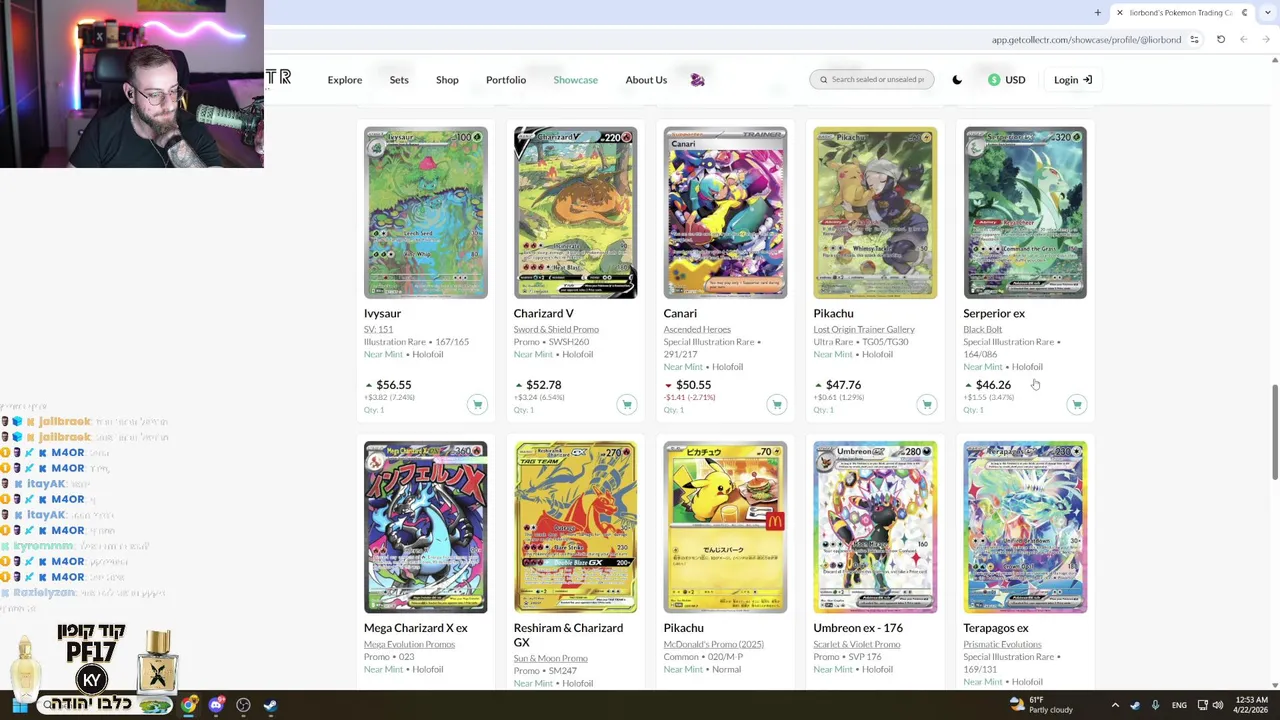The image size is (1280, 720).
Task: Open the Lost Origin Trainer Gallery link
Action: coord(864,329)
